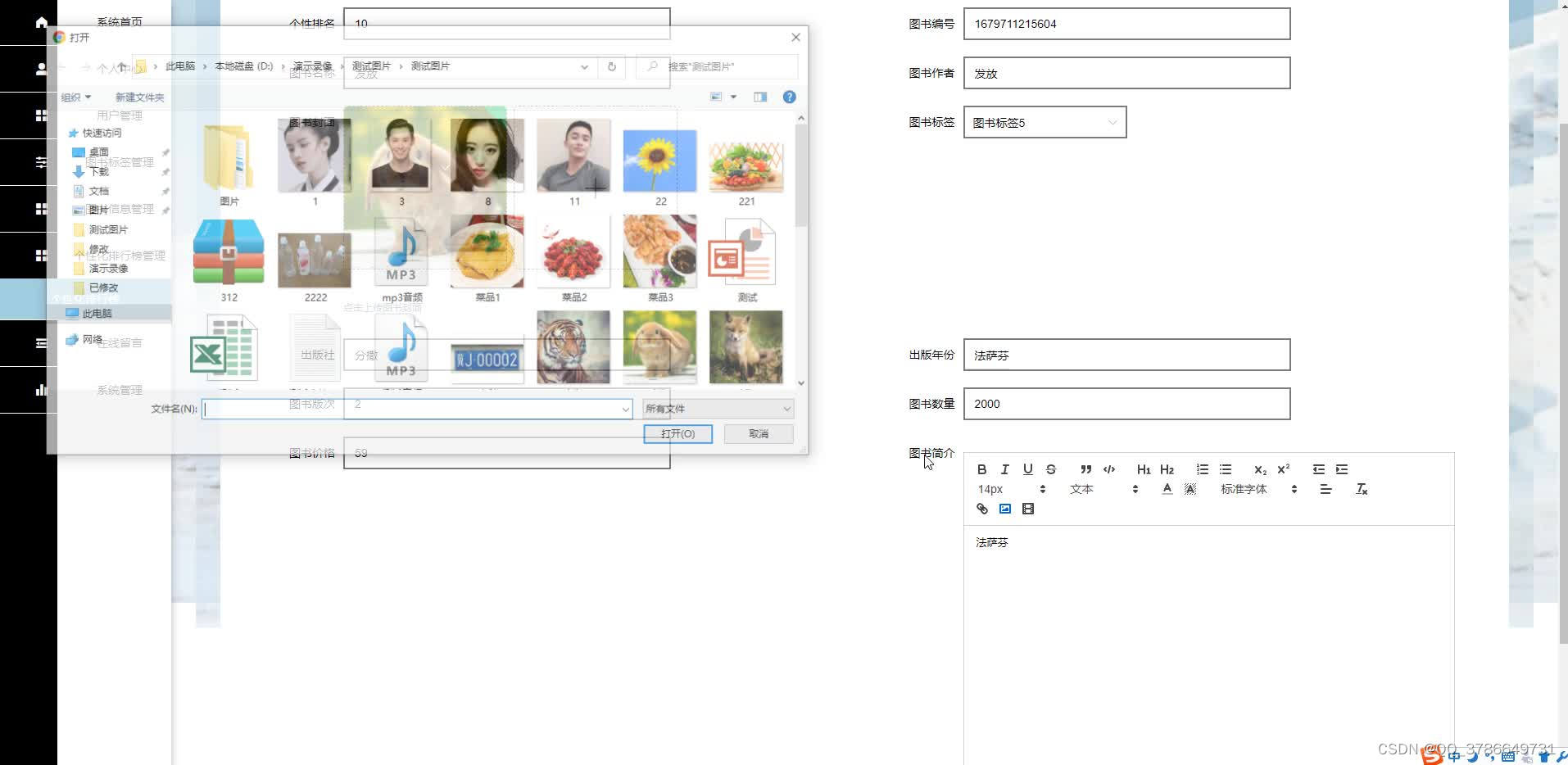The width and height of the screenshot is (1568, 765).
Task: Open the text background color picker
Action: coord(1190,489)
